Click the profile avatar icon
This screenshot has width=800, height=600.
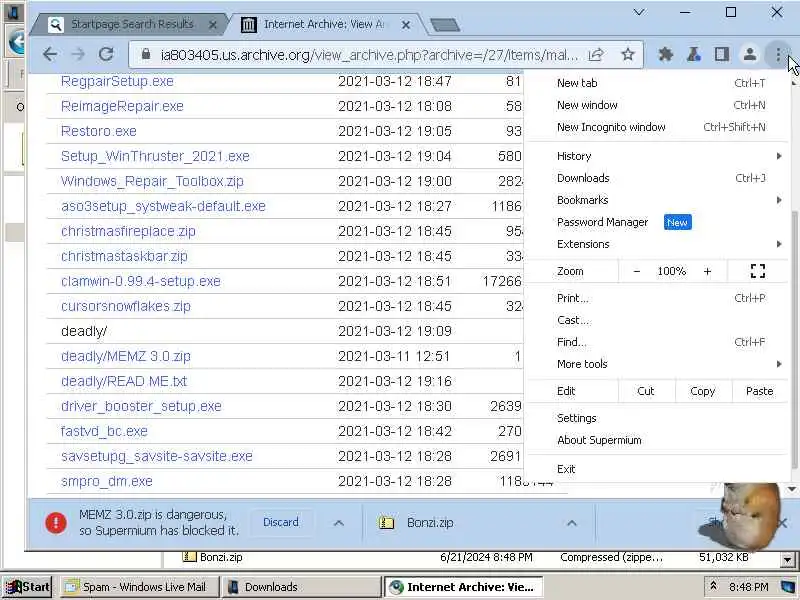(x=749, y=54)
